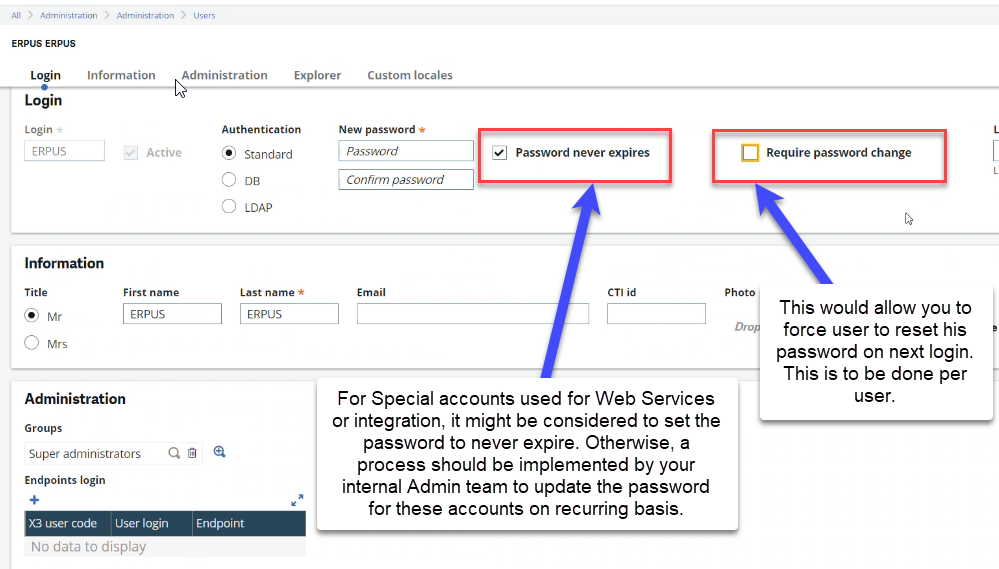Click the search icon in Groups field
Screen dimensions: 999x569
pos(174,453)
